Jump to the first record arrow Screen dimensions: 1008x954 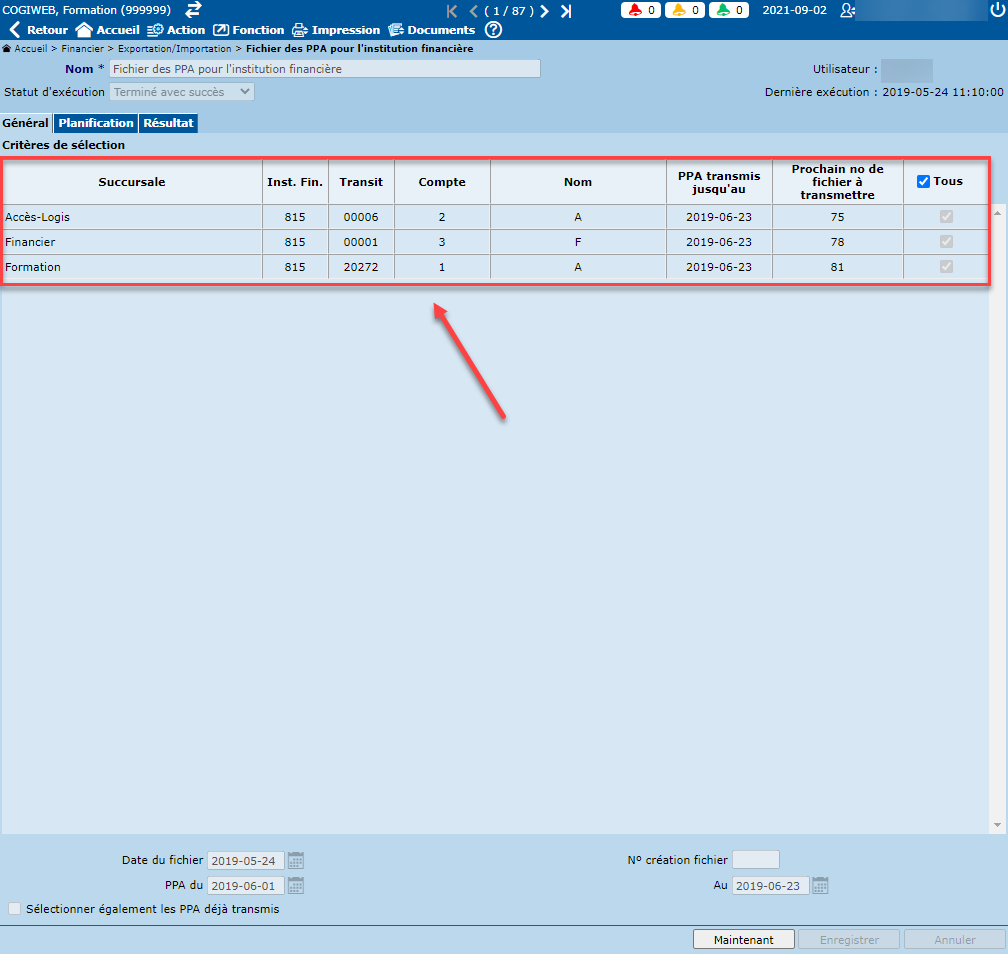click(x=452, y=11)
